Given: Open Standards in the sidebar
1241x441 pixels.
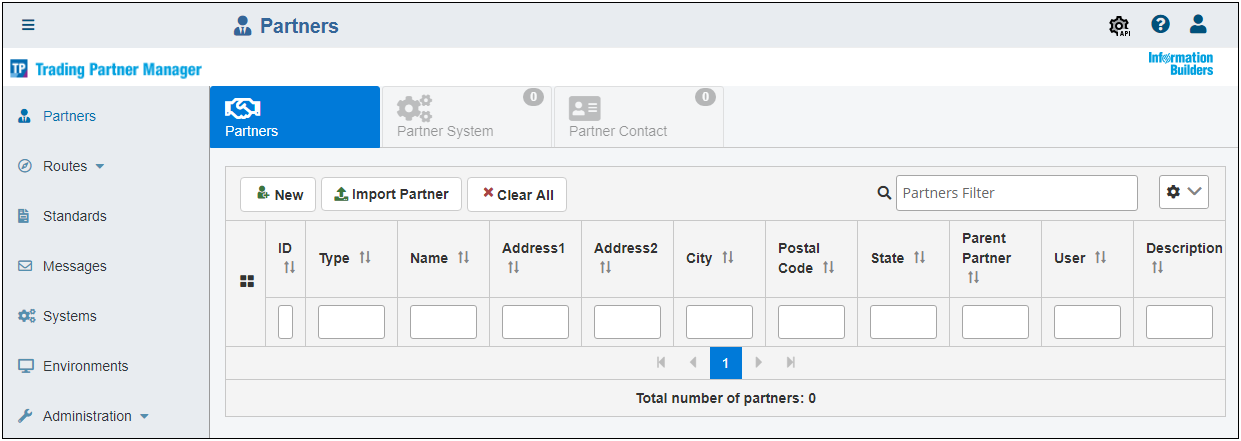Looking at the screenshot, I should click(x=74, y=216).
